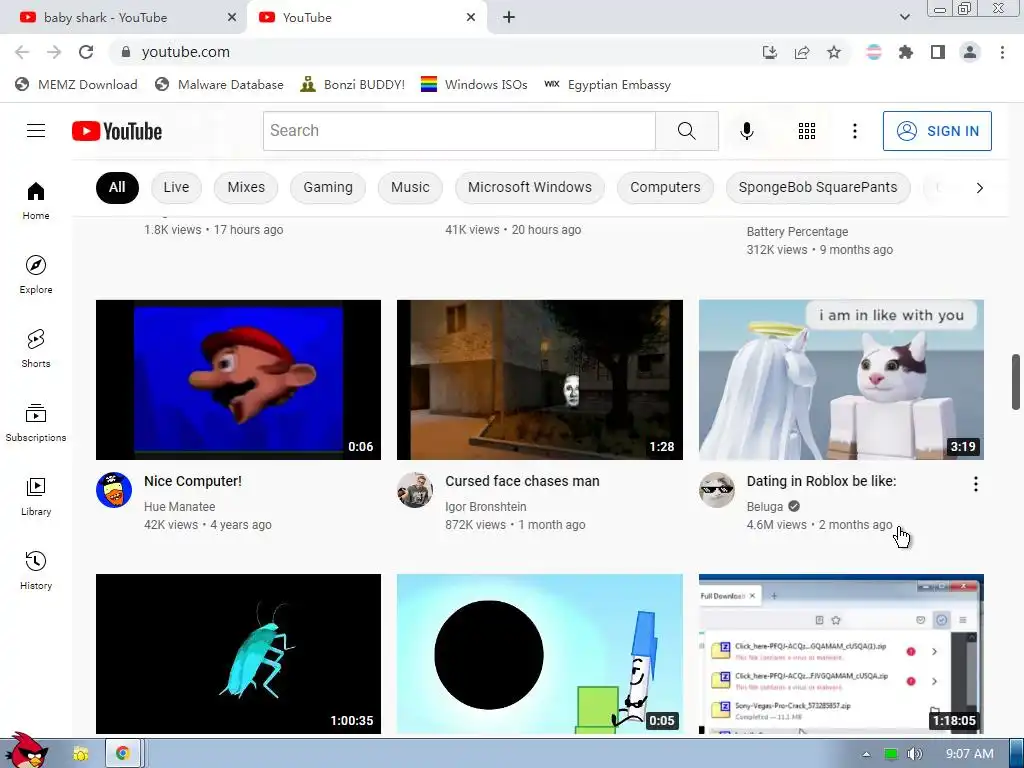
Task: Select the Gaming filter chip
Action: (328, 187)
